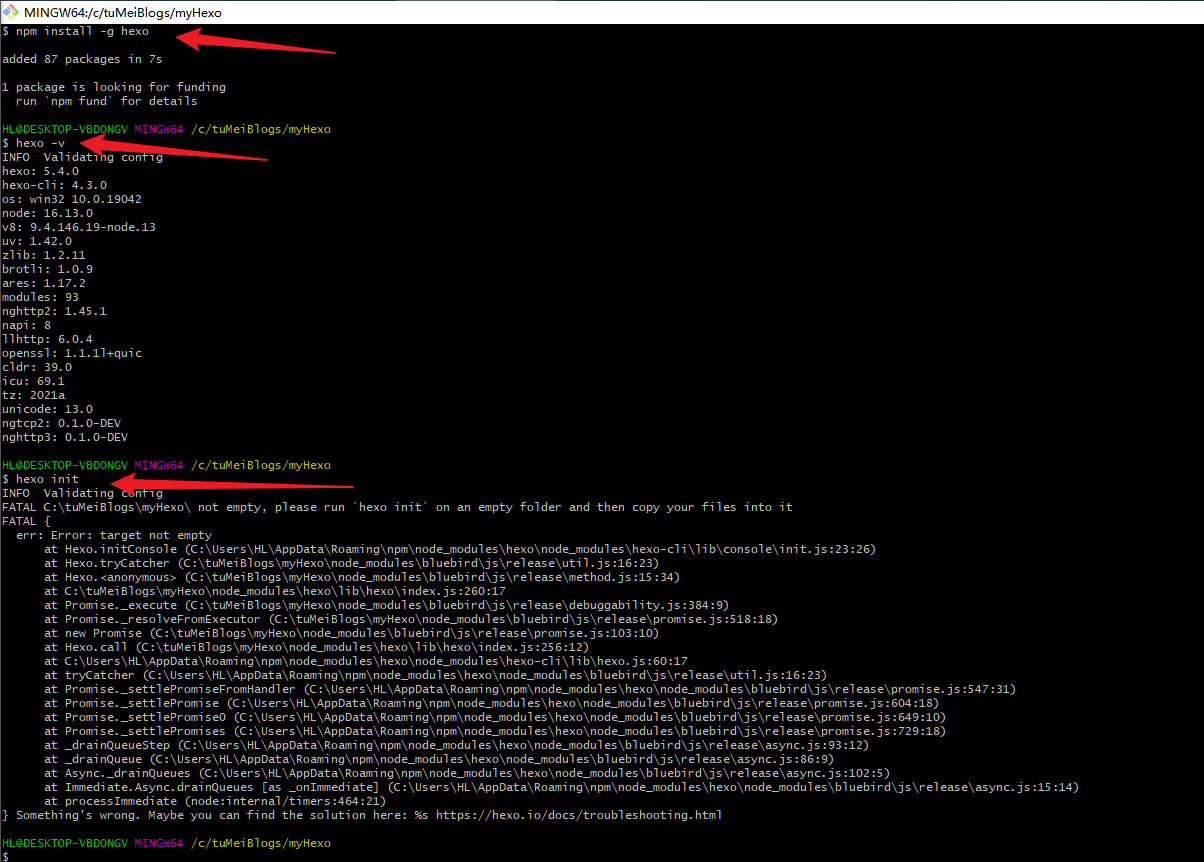Image resolution: width=1204 pixels, height=862 pixels.
Task: Click the line 'tz: 2021a'
Action: coord(33,395)
